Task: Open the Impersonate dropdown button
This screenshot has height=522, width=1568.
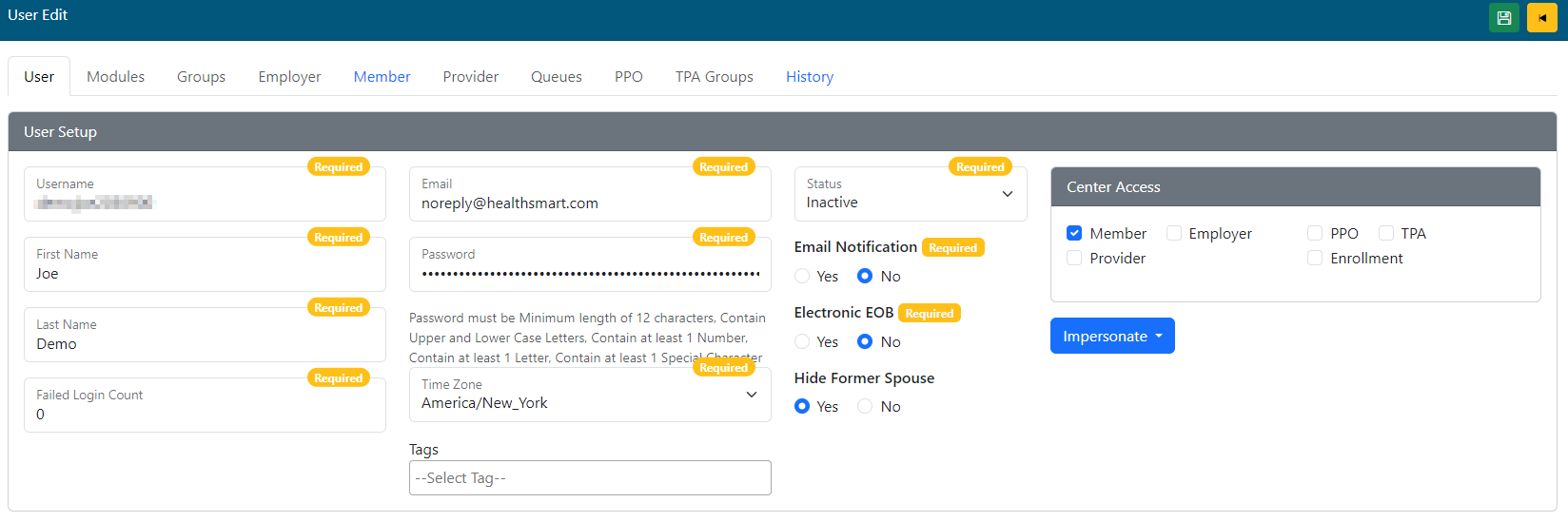Action: (1111, 336)
